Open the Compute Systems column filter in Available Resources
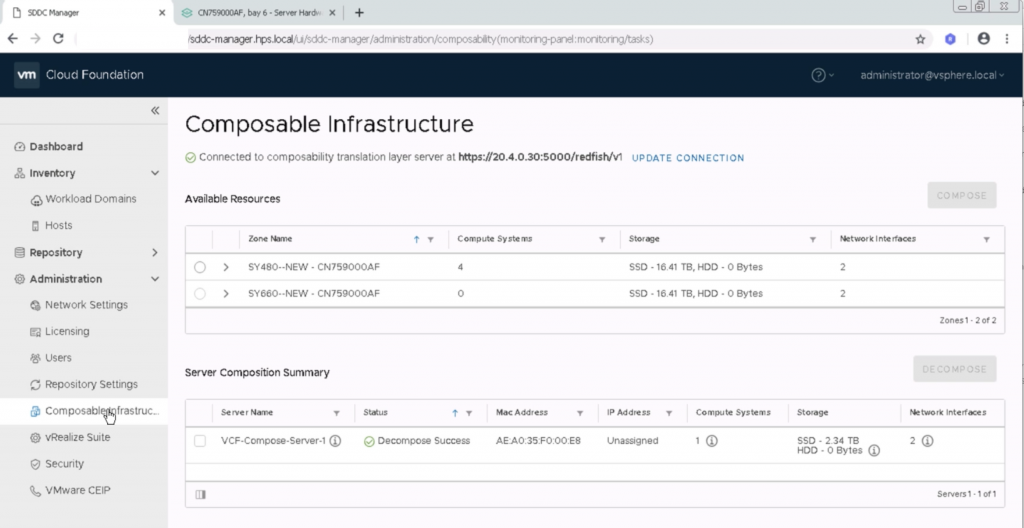The width and height of the screenshot is (1024, 528). (x=602, y=240)
